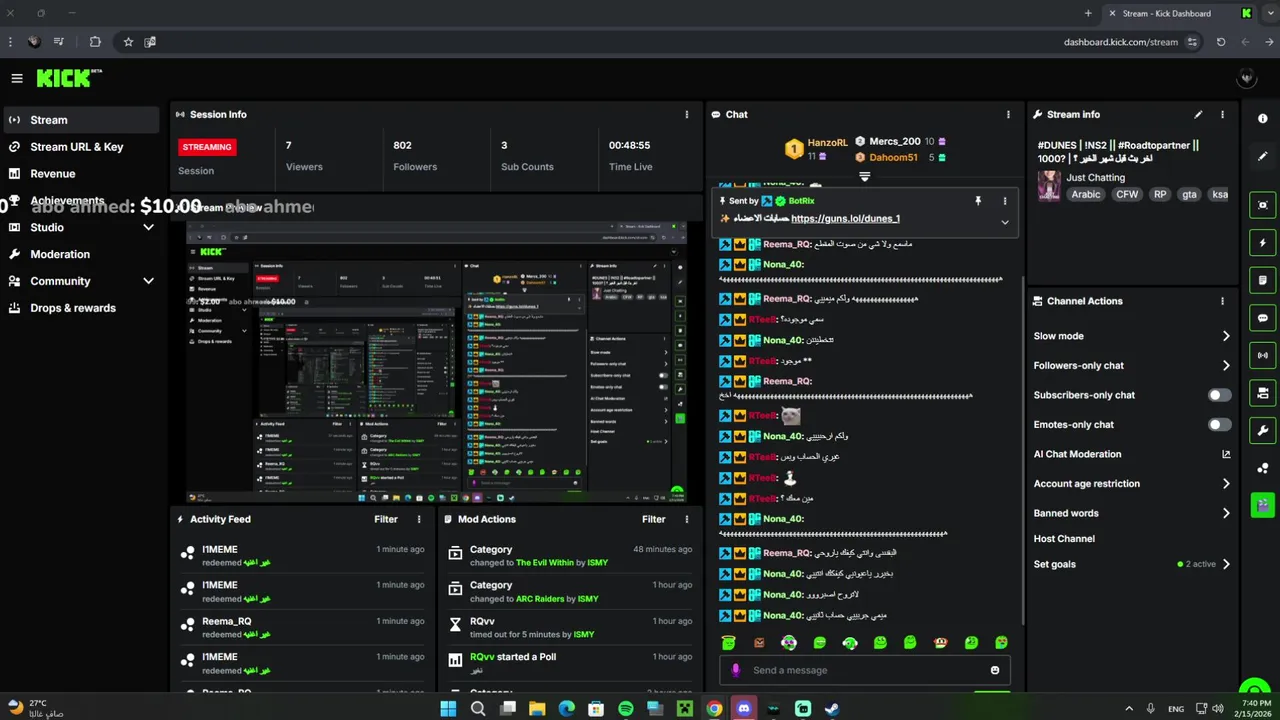
Task: Toggle the channel actions widget icon in right rail
Action: tap(1262, 393)
